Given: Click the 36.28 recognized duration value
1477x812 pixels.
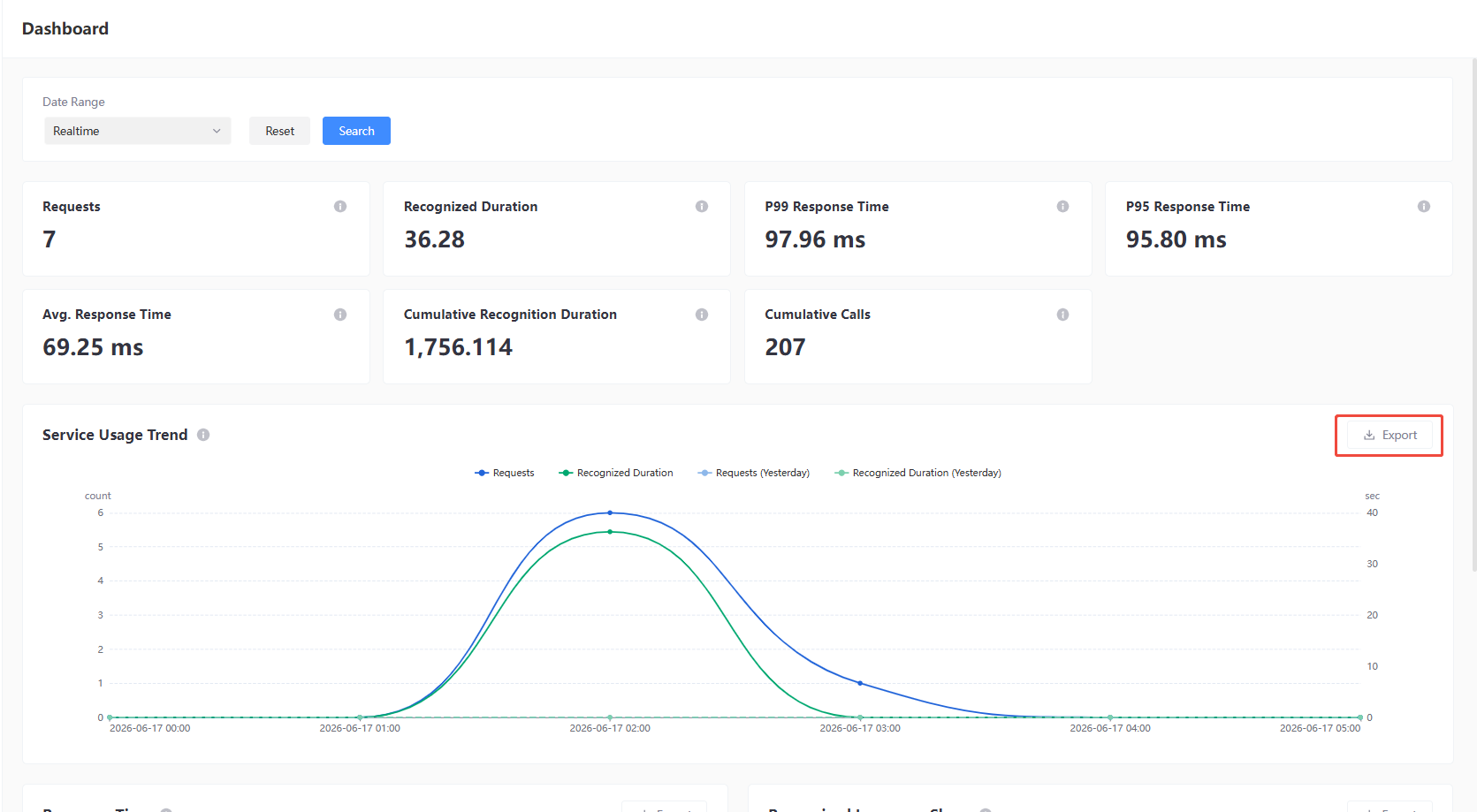Looking at the screenshot, I should tap(434, 239).
